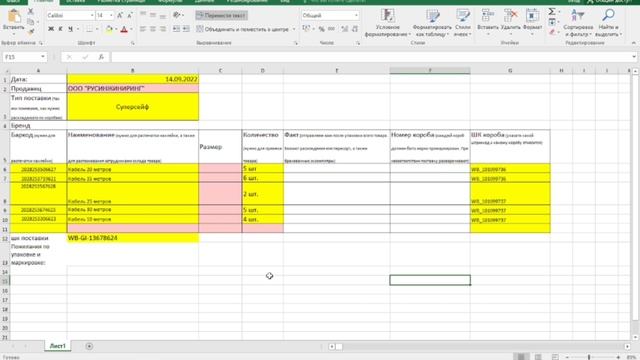
Task: Collapse the ribbon with chevron arrow
Action: tap(633, 43)
